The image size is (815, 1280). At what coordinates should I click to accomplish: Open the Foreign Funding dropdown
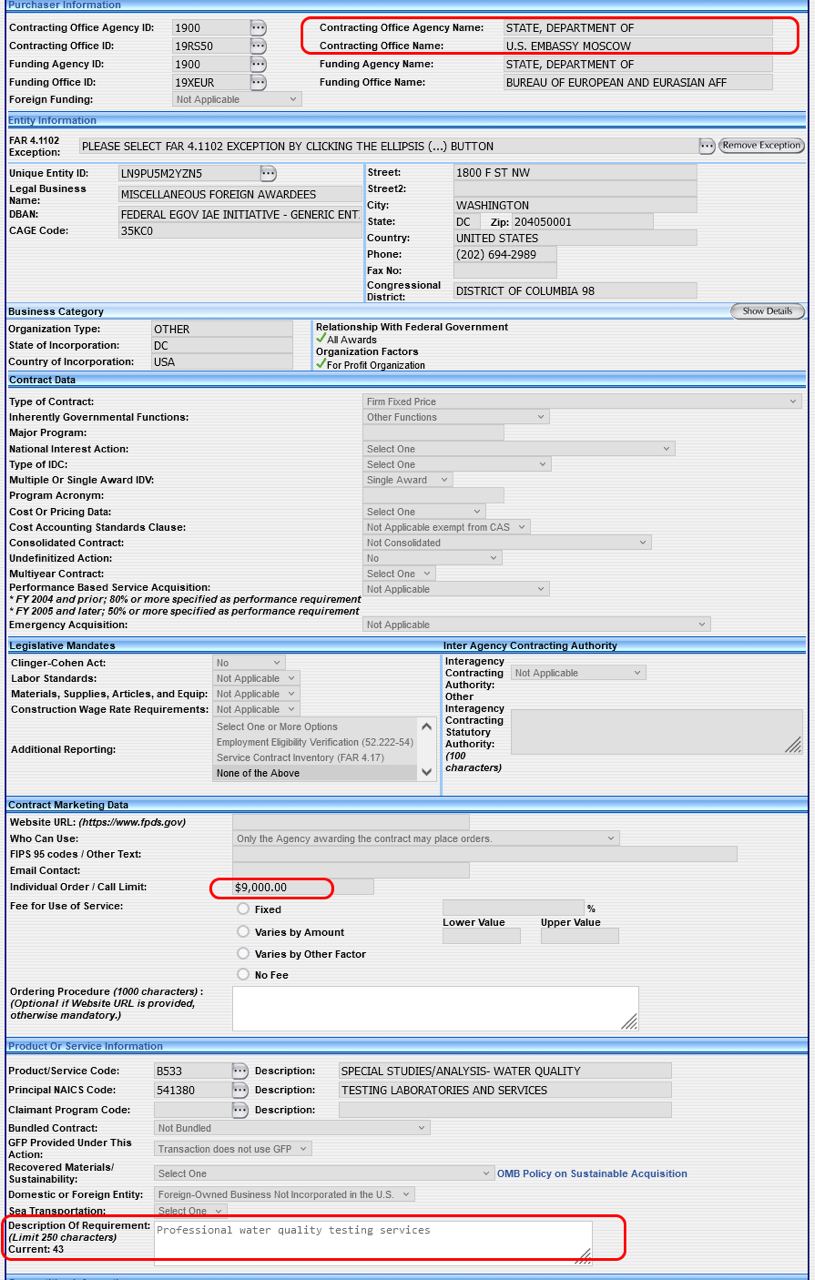[x=237, y=100]
